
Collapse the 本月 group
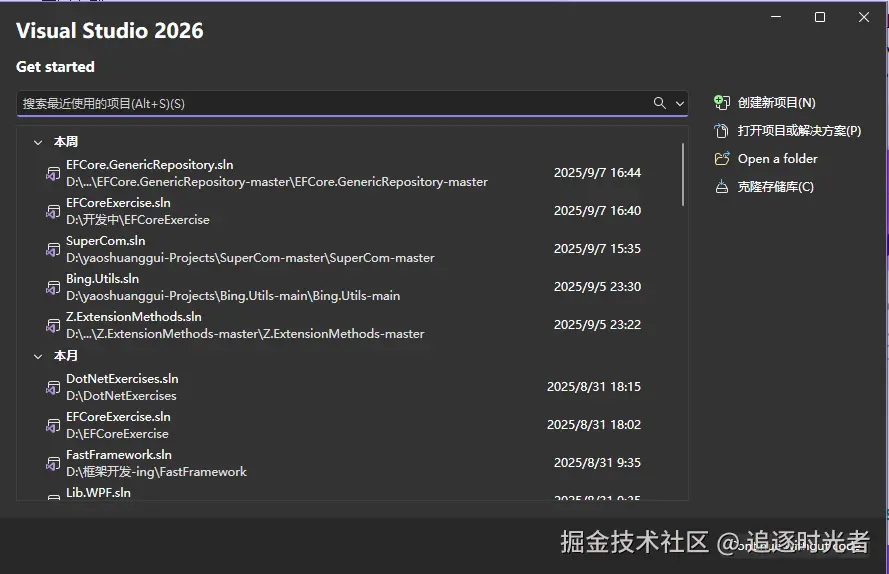(38, 356)
